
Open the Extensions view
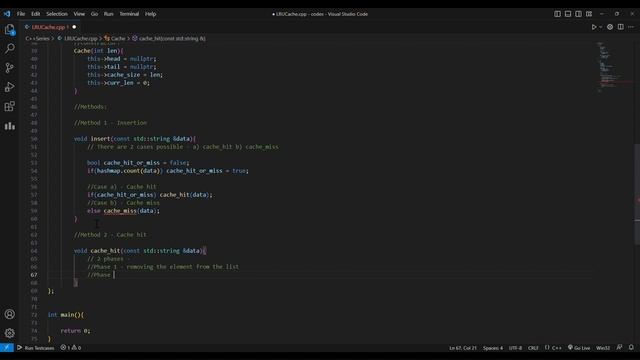click(9, 107)
